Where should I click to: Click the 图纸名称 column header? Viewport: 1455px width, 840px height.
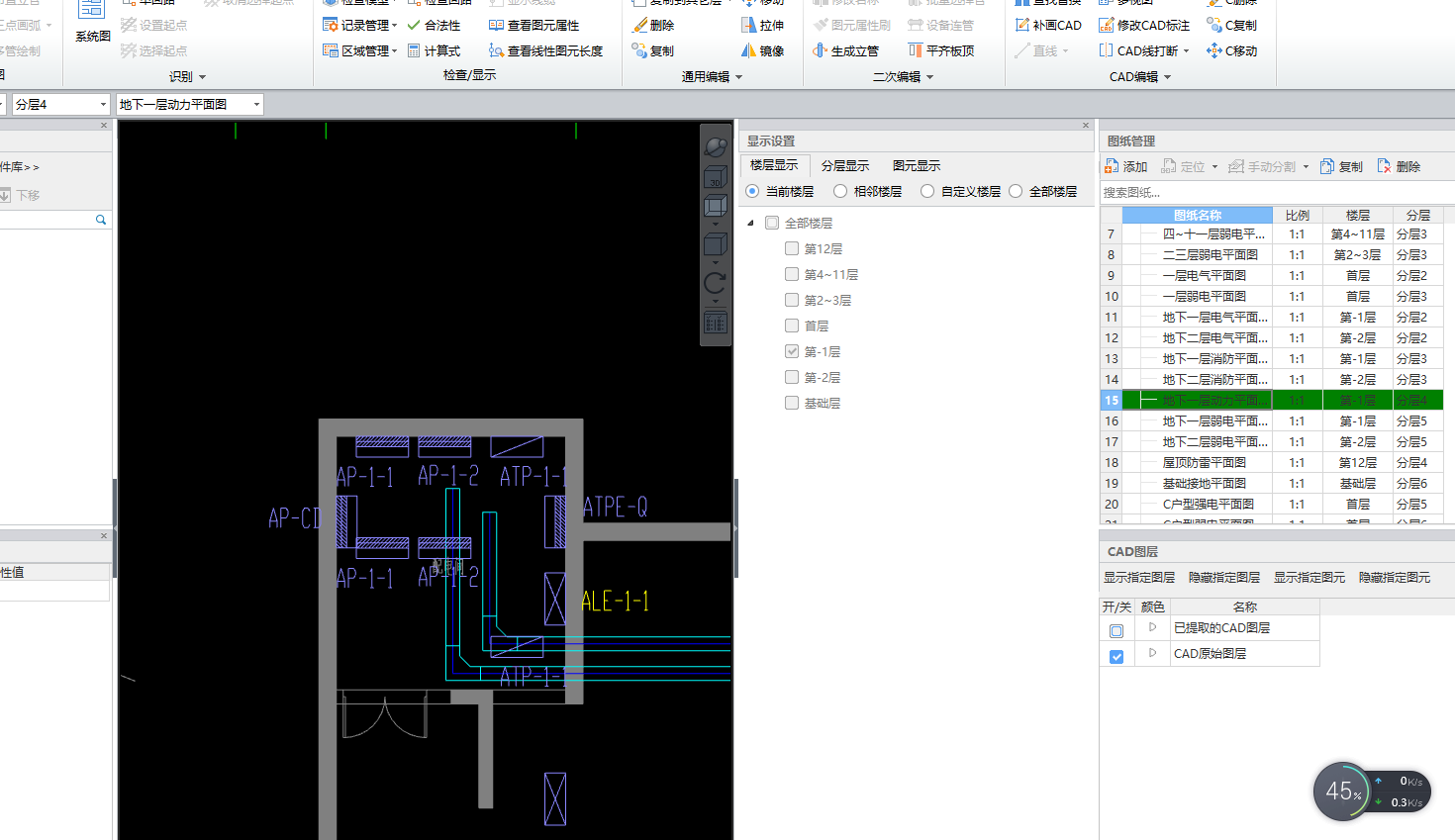(1197, 215)
